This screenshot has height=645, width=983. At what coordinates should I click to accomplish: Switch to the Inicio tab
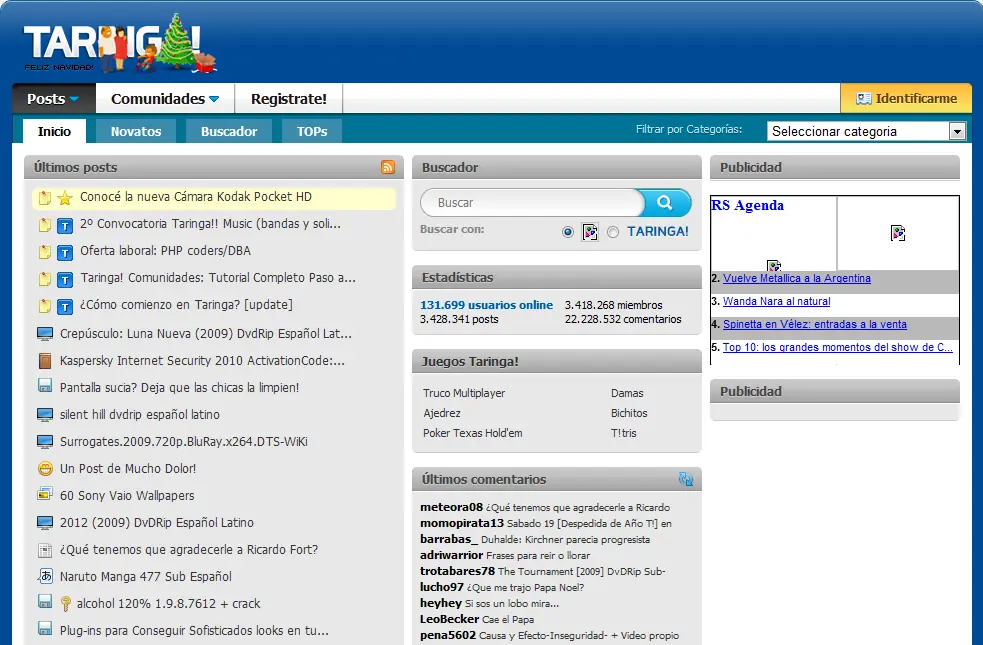click(x=54, y=131)
